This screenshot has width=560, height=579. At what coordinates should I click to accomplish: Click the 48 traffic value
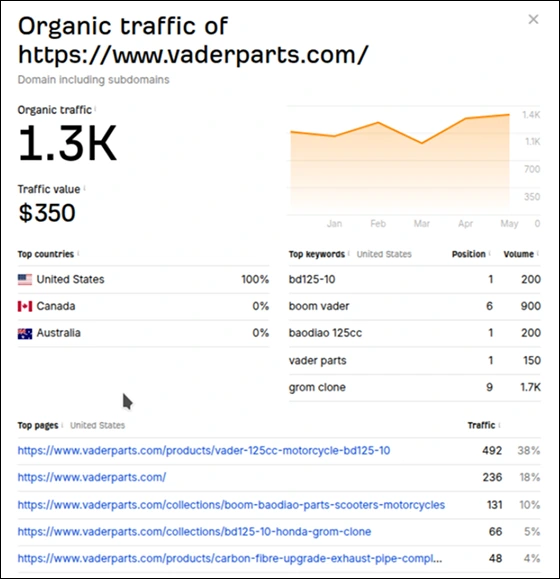(495, 558)
